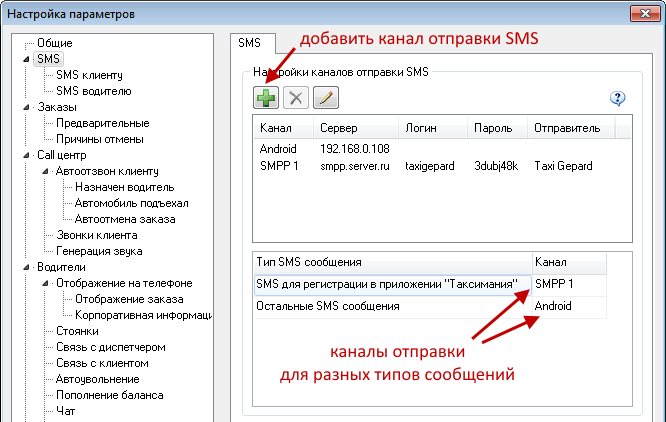Sort channels by Отправитель column header
Viewport: 666px width, 422px height.
(571, 128)
